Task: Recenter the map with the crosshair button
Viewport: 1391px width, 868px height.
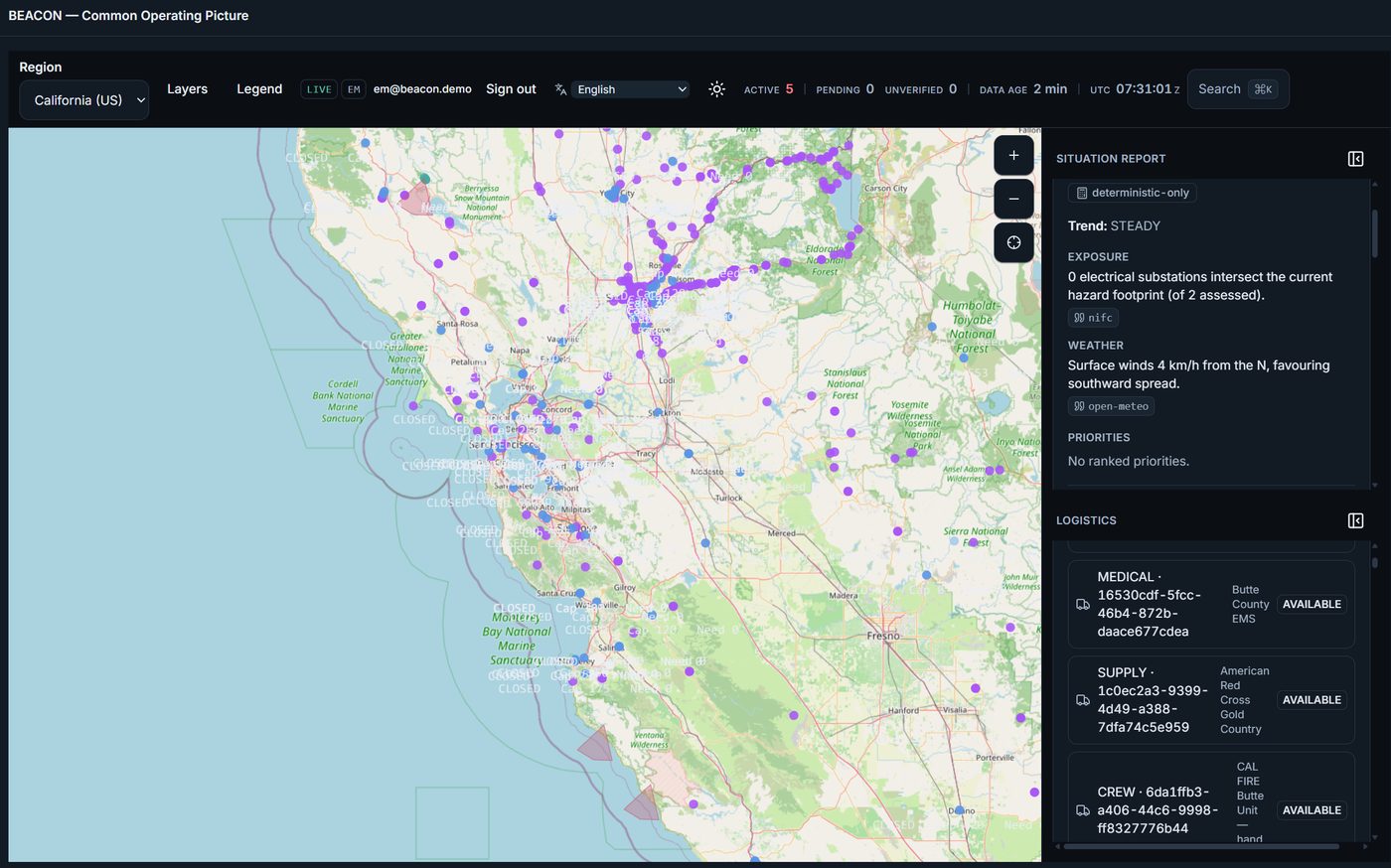Action: click(x=1013, y=242)
